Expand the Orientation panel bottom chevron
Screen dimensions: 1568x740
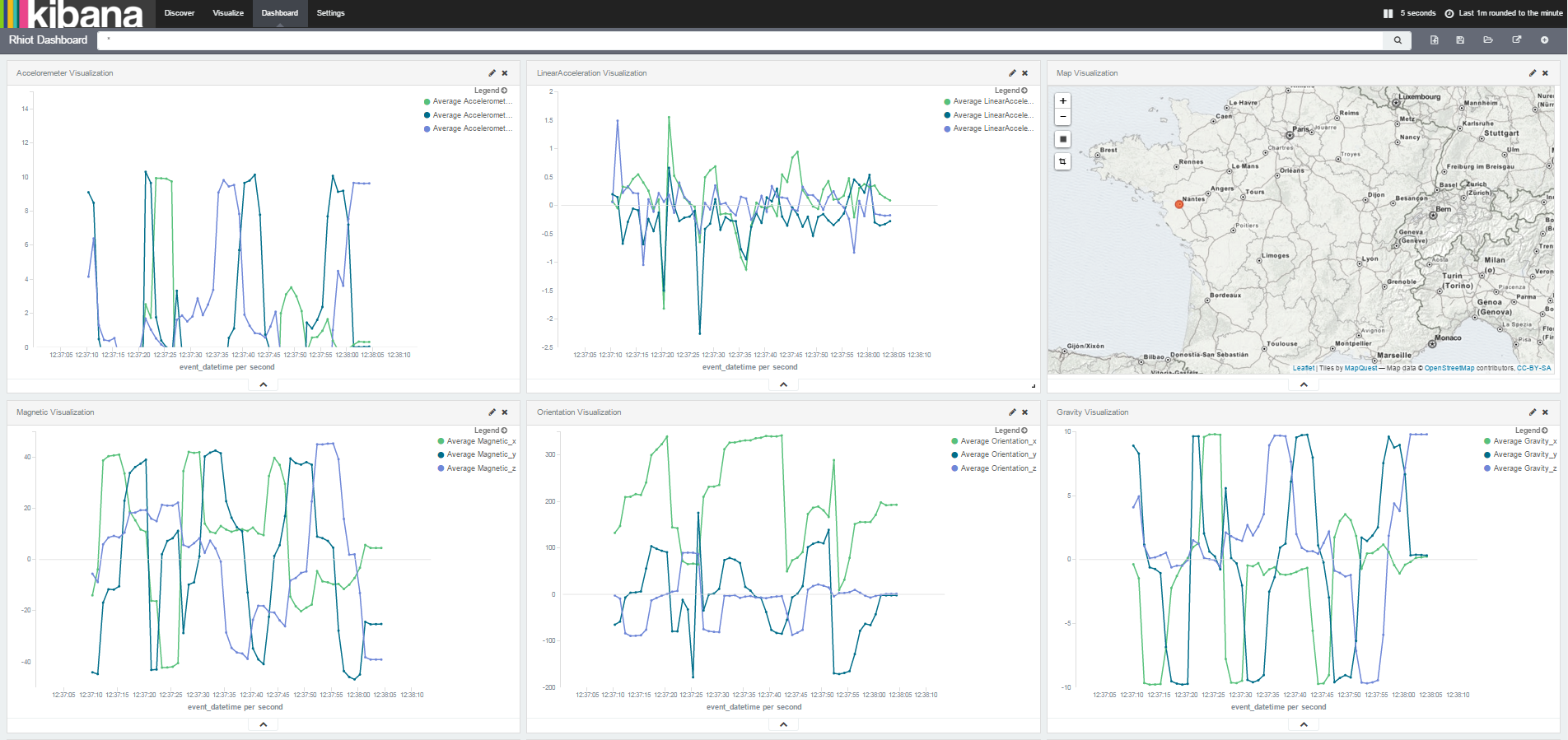click(x=783, y=724)
